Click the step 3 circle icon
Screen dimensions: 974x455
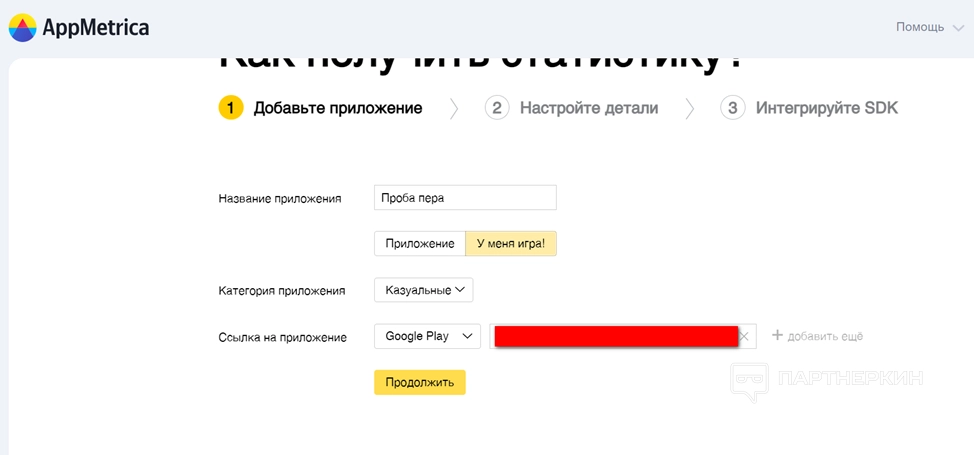pyautogui.click(x=733, y=108)
